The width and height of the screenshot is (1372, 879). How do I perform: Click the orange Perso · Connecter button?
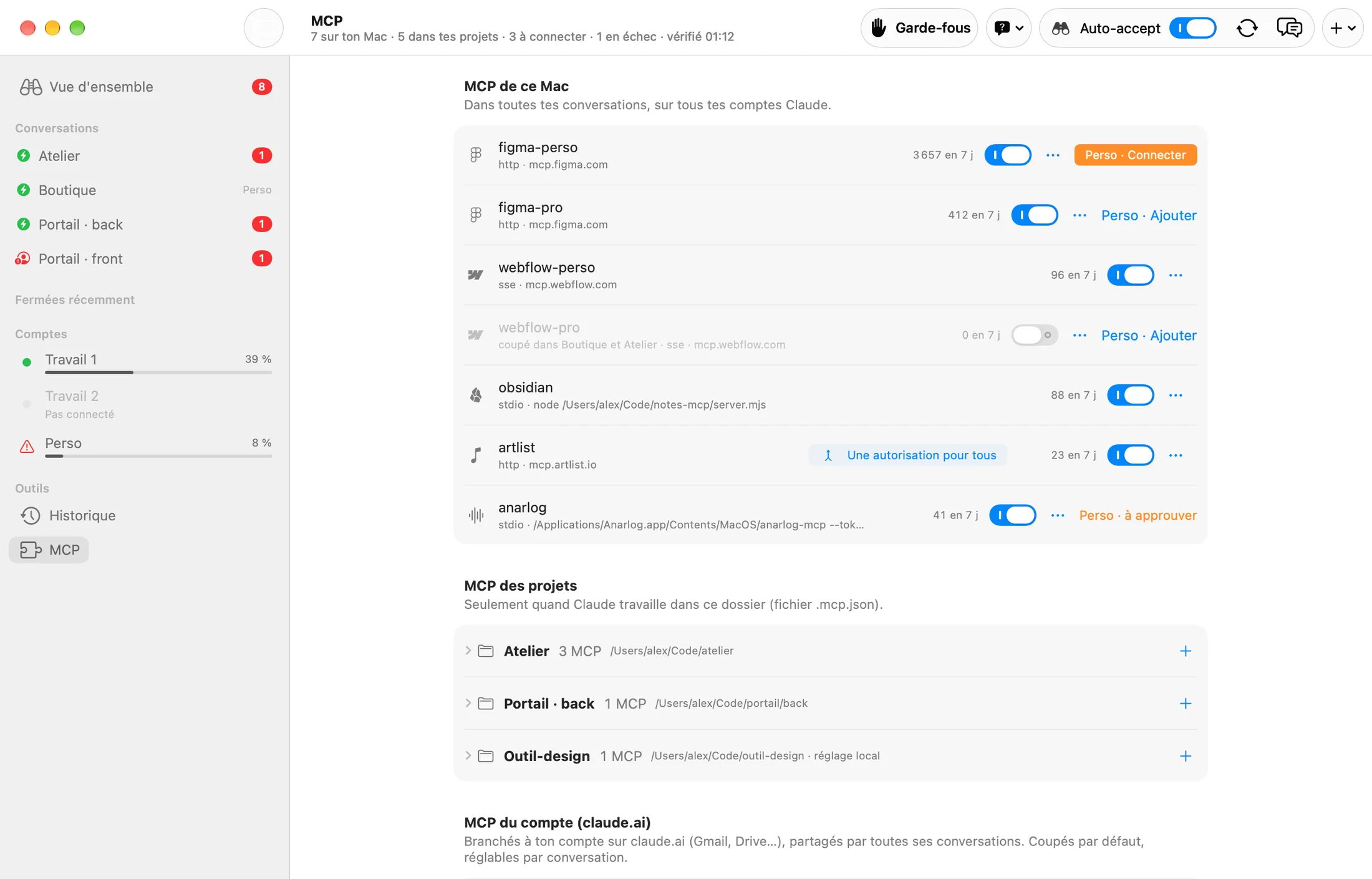[x=1135, y=155]
